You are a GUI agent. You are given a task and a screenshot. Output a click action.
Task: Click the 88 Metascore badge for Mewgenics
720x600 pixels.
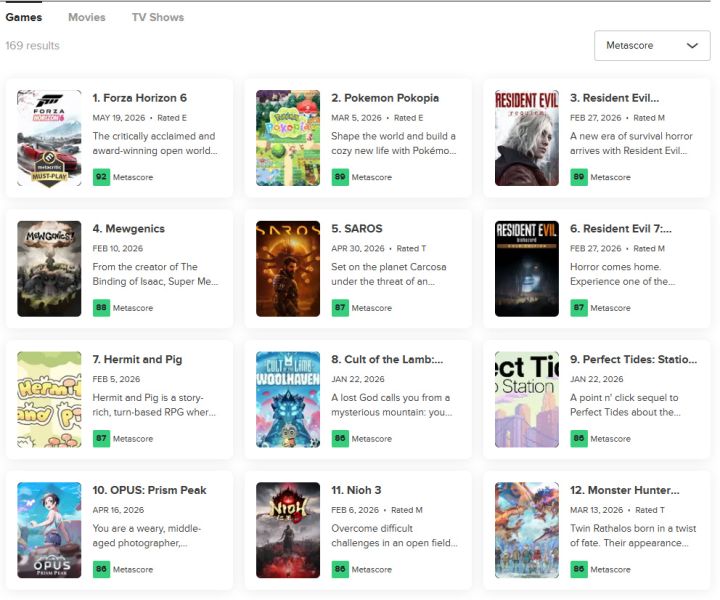[101, 308]
